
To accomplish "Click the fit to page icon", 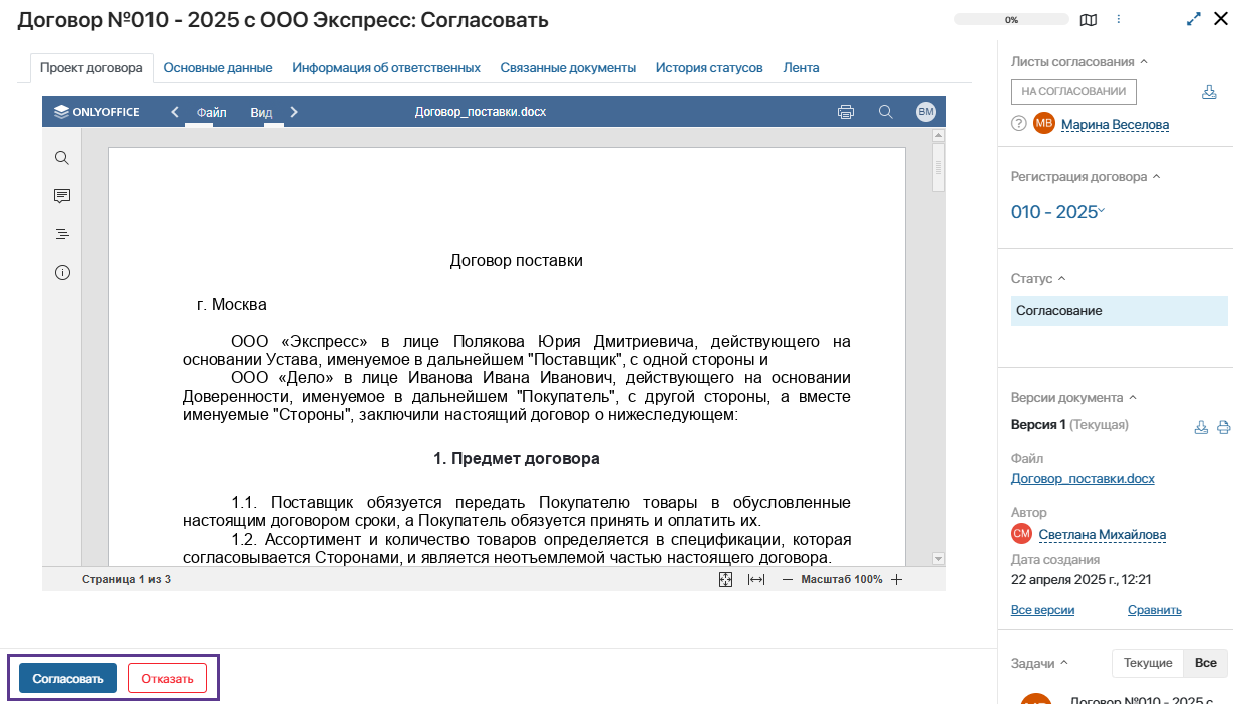I will [x=726, y=580].
